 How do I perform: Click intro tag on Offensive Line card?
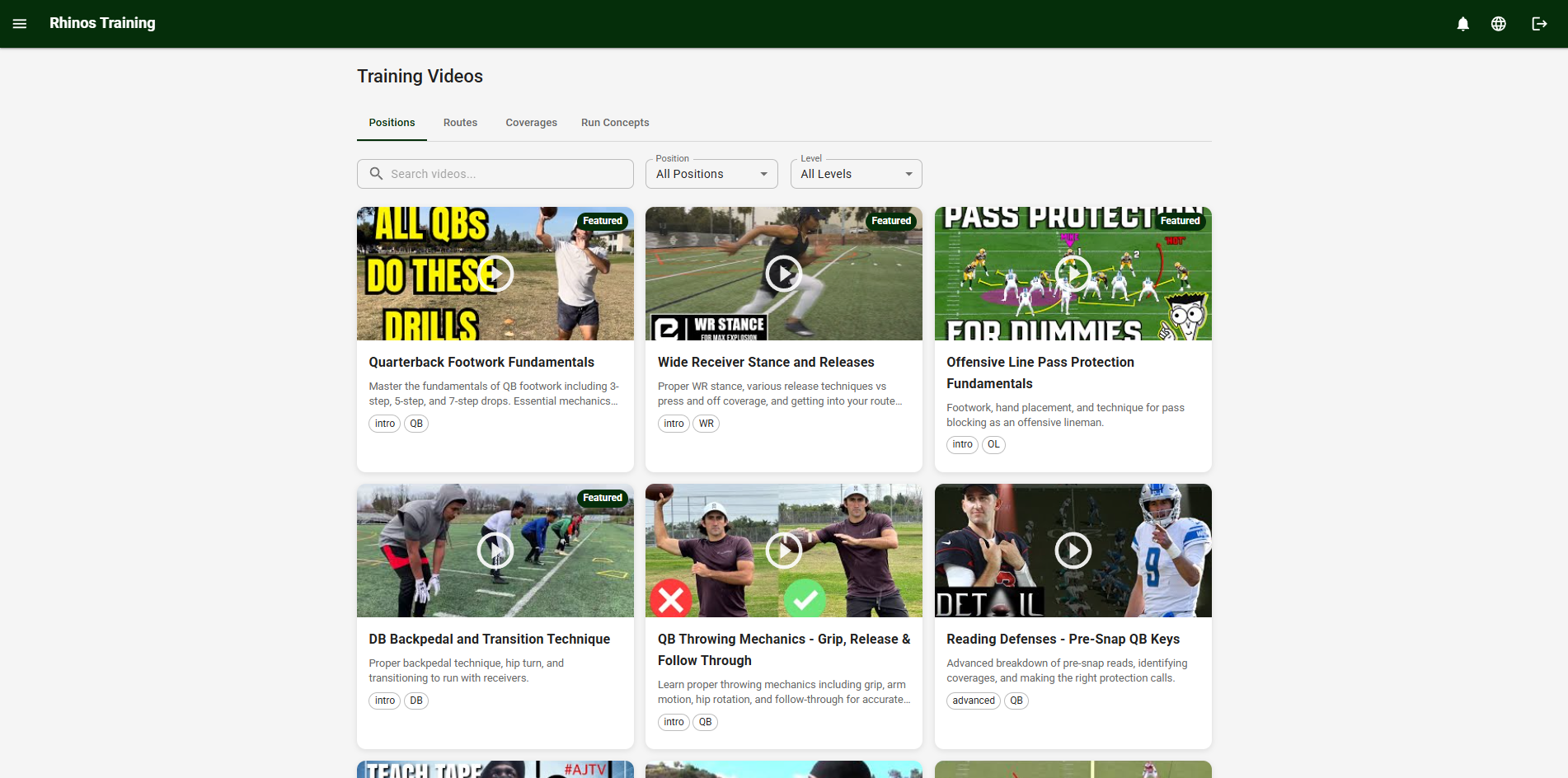tap(963, 445)
